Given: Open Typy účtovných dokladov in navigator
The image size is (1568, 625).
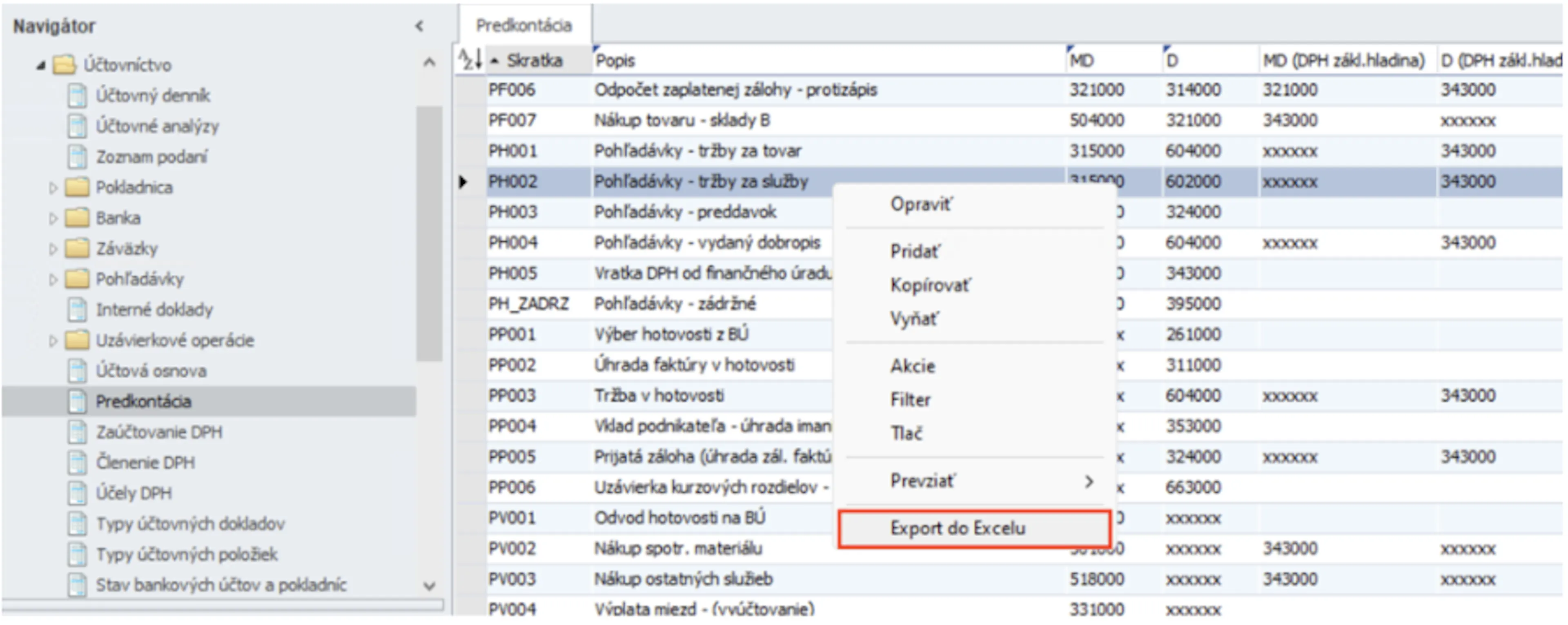Looking at the screenshot, I should [190, 524].
